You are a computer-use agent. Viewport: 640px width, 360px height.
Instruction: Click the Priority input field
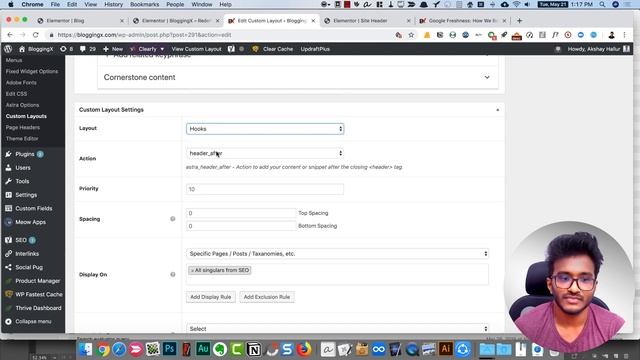(x=265, y=189)
